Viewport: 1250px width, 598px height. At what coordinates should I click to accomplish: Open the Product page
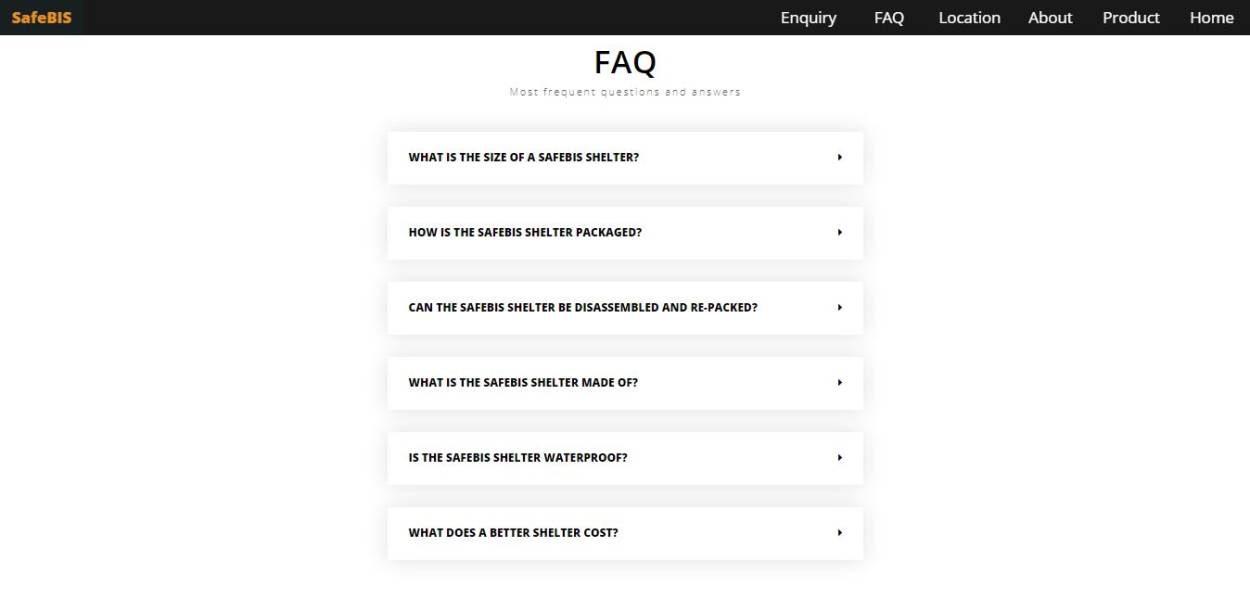pyautogui.click(x=1131, y=17)
